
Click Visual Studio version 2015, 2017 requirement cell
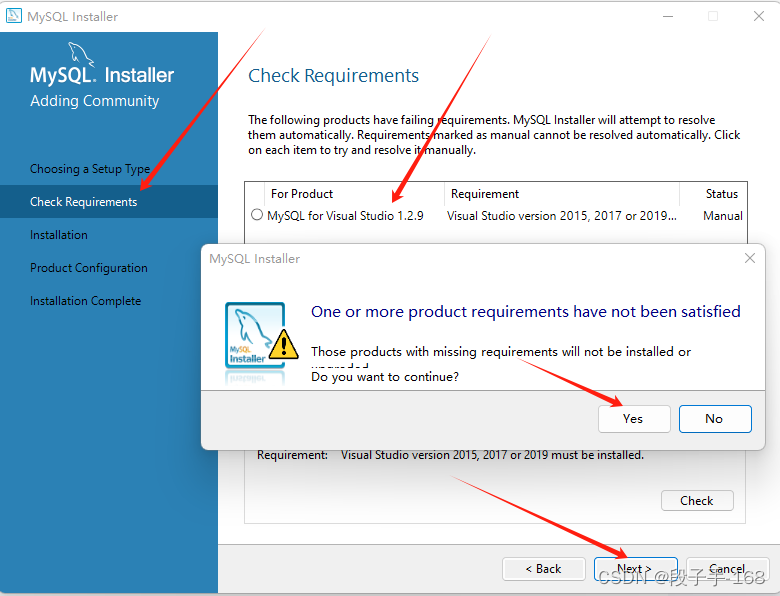[x=562, y=216]
